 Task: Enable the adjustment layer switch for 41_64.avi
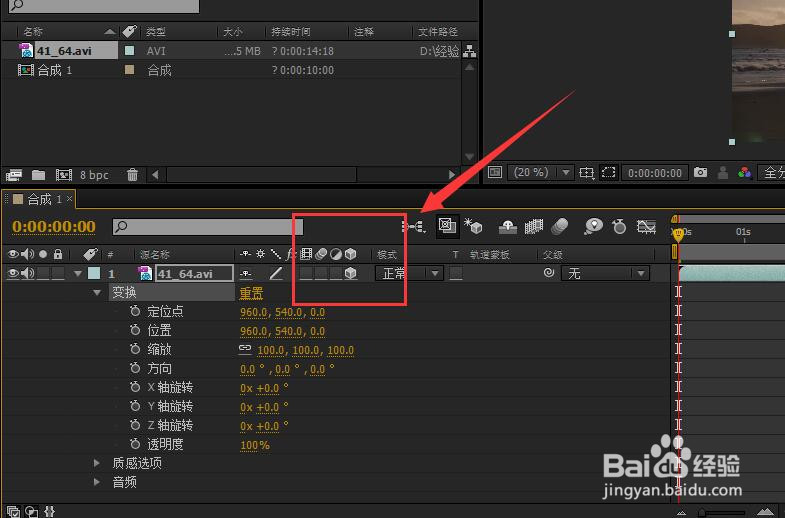pos(336,273)
